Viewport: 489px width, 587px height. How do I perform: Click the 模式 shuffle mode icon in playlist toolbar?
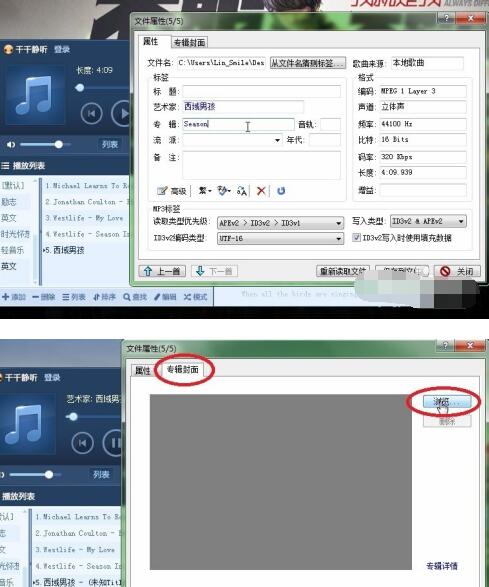pyautogui.click(x=187, y=297)
